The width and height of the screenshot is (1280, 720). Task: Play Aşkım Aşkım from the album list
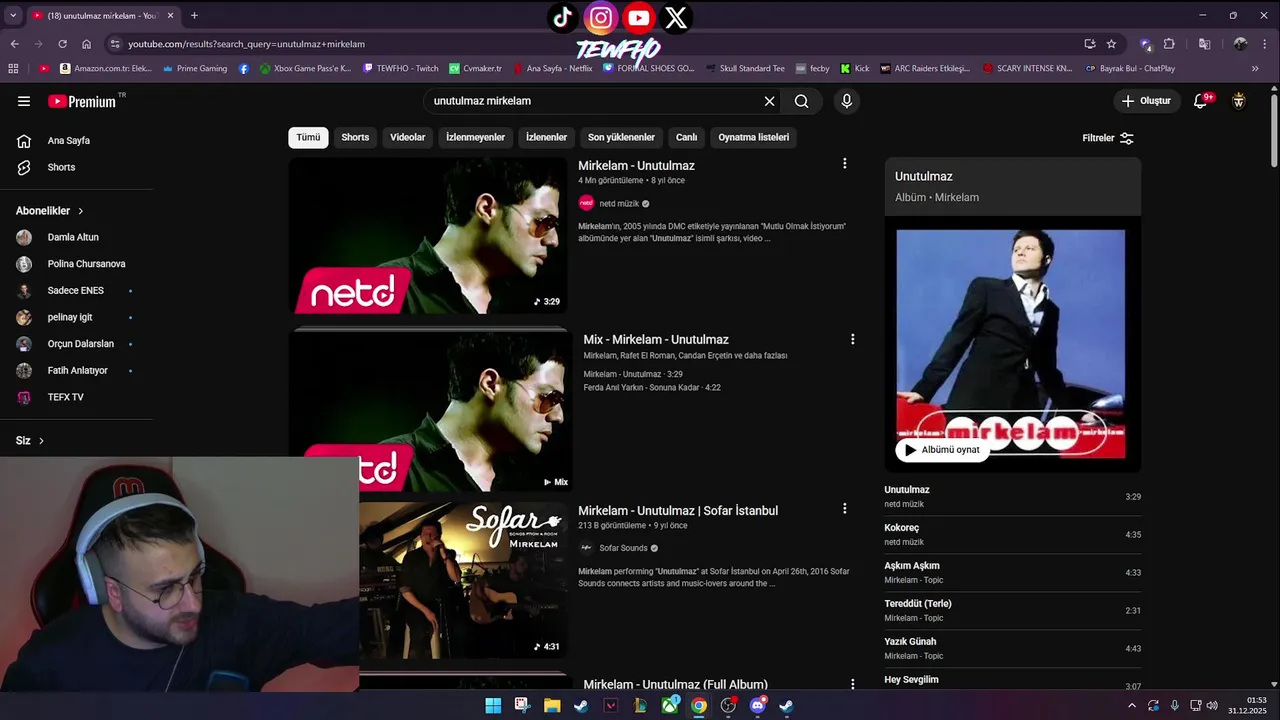1012,572
